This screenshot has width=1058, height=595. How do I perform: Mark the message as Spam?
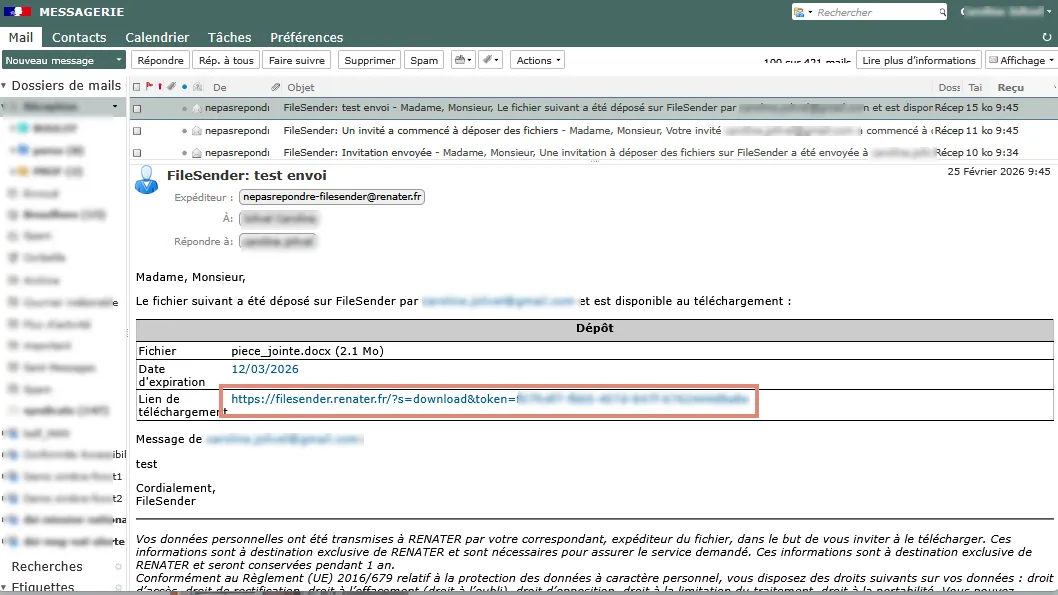tap(424, 60)
